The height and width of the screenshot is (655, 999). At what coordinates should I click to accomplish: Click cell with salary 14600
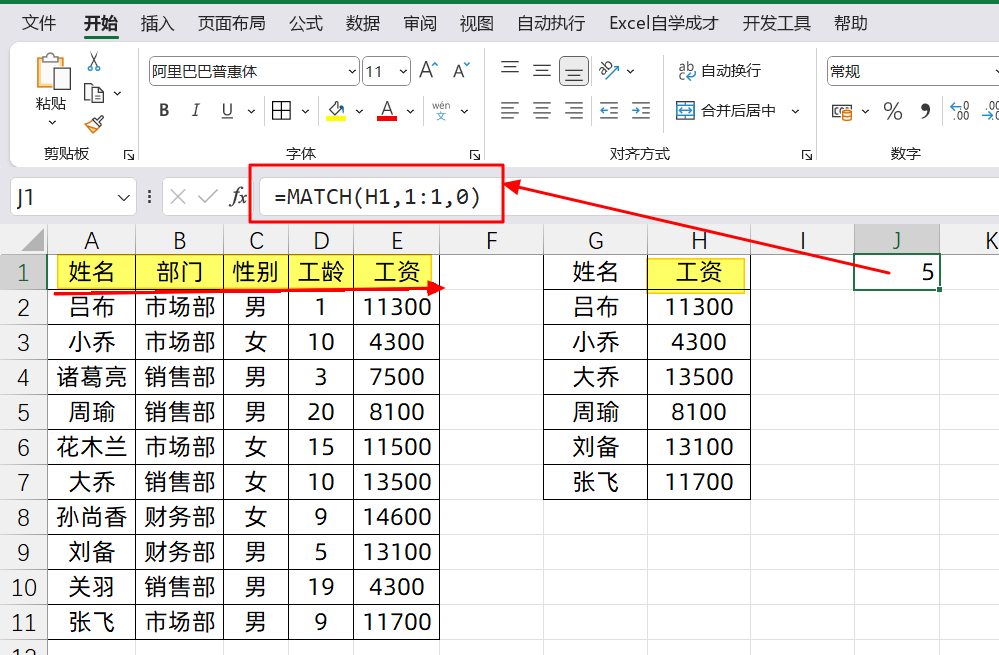pos(396,517)
